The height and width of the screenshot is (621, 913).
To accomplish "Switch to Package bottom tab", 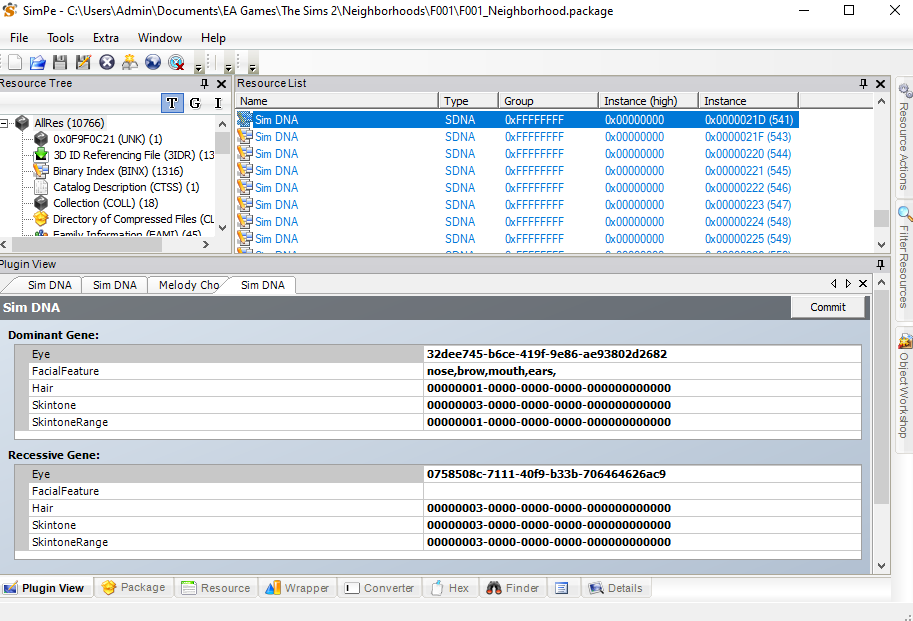I will [x=134, y=588].
